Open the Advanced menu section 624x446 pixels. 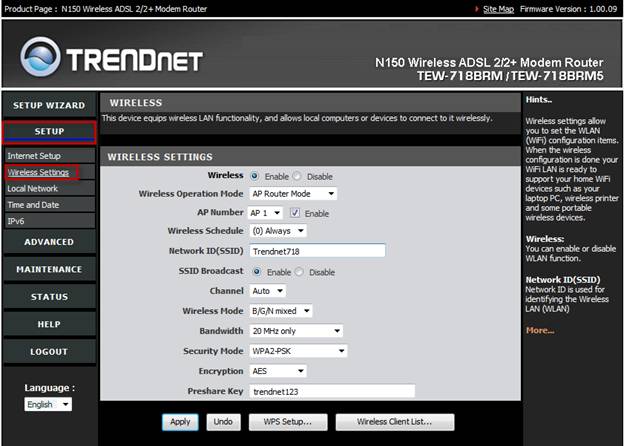point(49,242)
